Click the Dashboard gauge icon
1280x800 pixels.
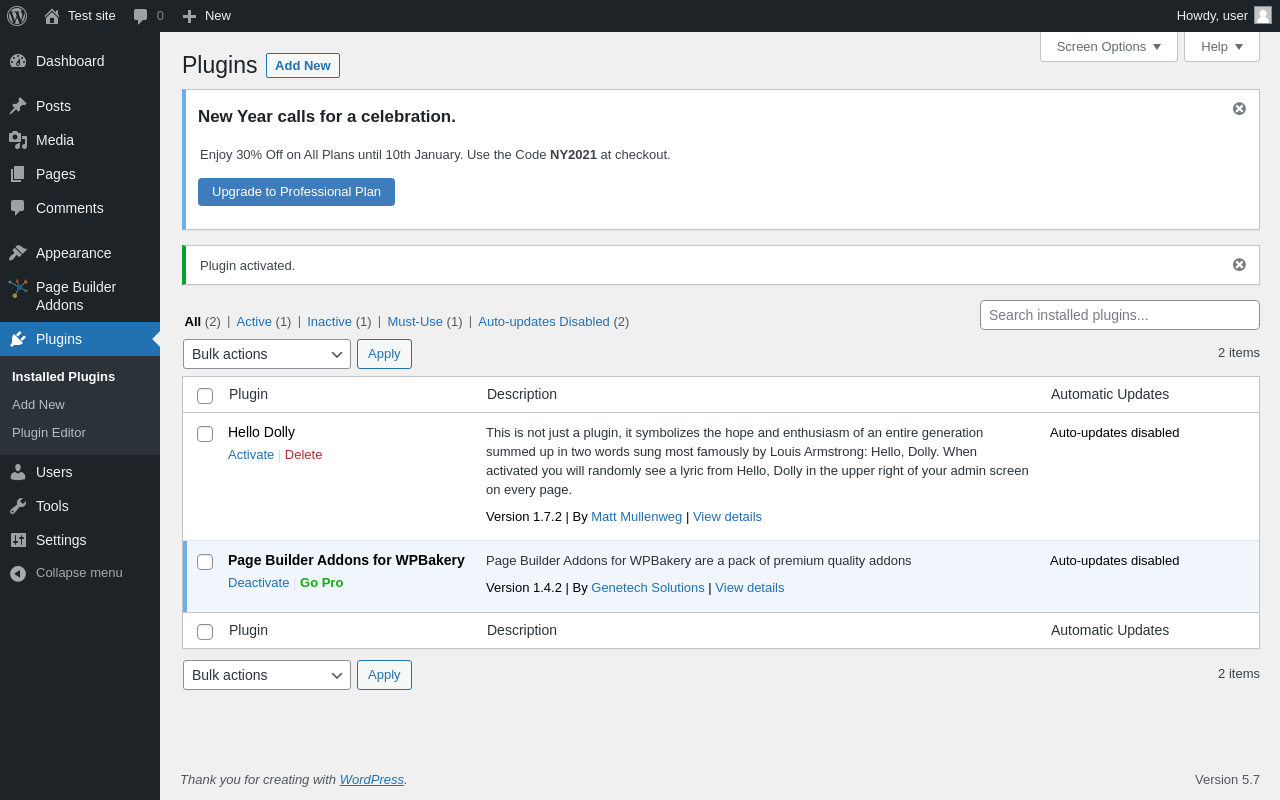(x=18, y=61)
